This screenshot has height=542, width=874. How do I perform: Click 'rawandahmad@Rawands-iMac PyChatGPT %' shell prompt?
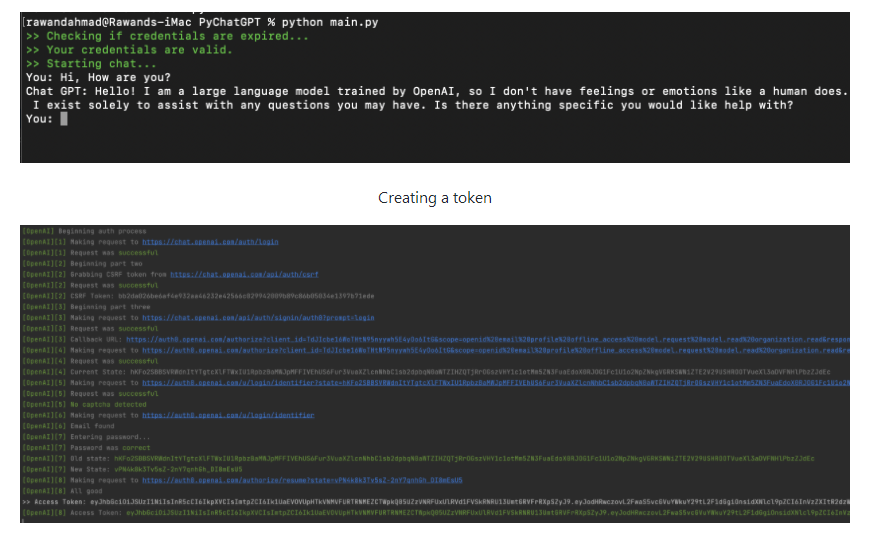[150, 22]
